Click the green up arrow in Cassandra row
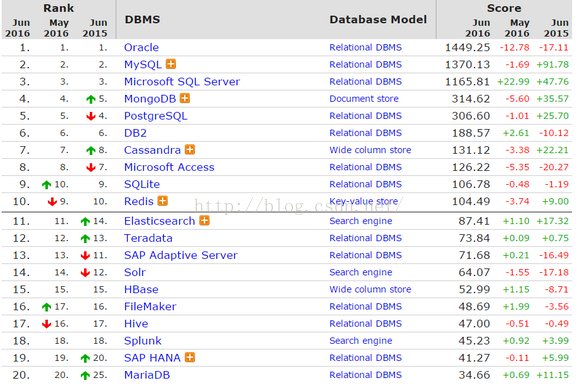 91,150
